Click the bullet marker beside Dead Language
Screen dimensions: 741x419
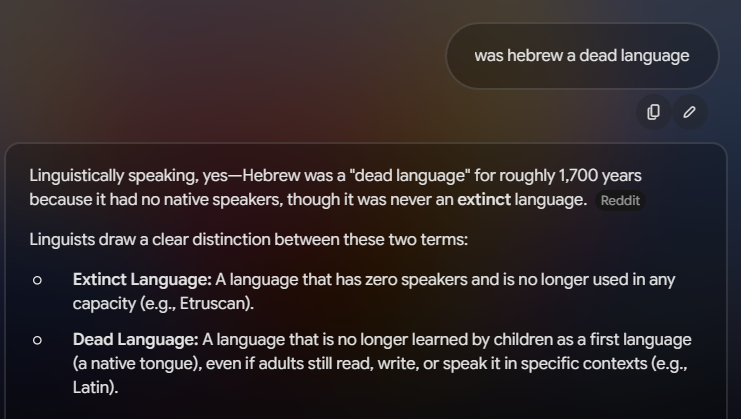(x=37, y=340)
